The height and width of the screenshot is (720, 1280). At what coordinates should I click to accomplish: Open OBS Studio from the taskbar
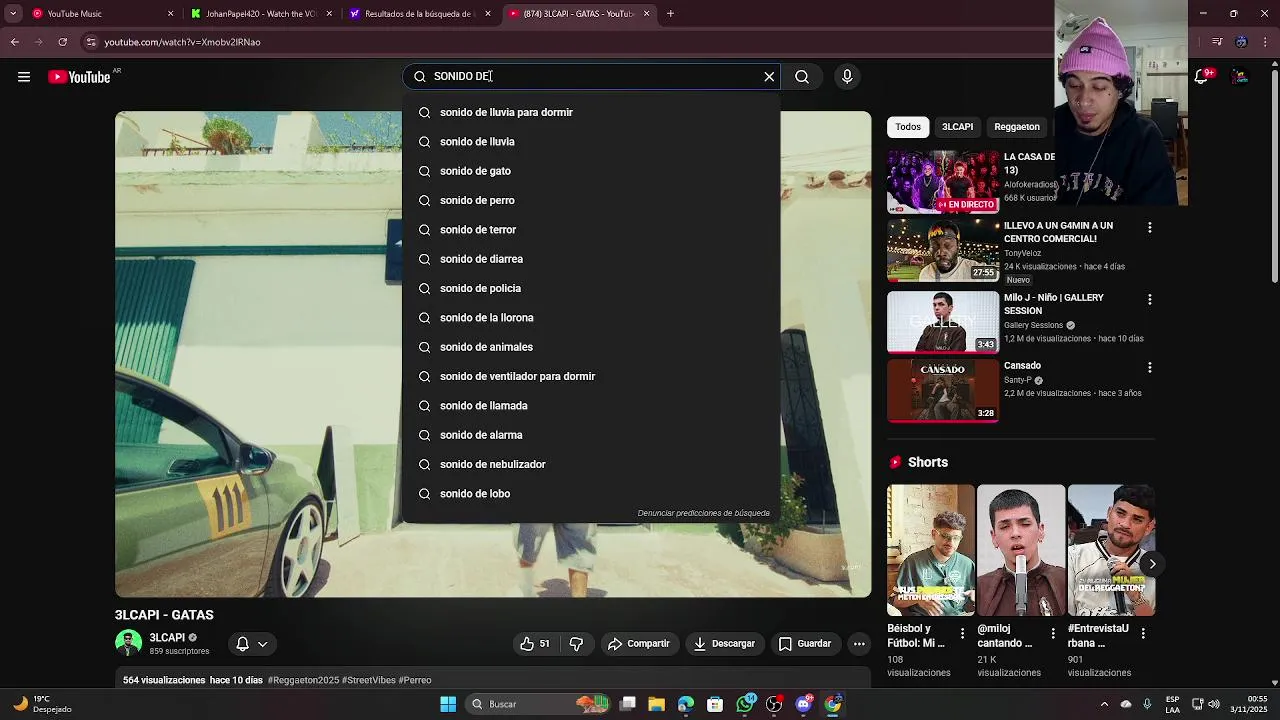coord(774,704)
